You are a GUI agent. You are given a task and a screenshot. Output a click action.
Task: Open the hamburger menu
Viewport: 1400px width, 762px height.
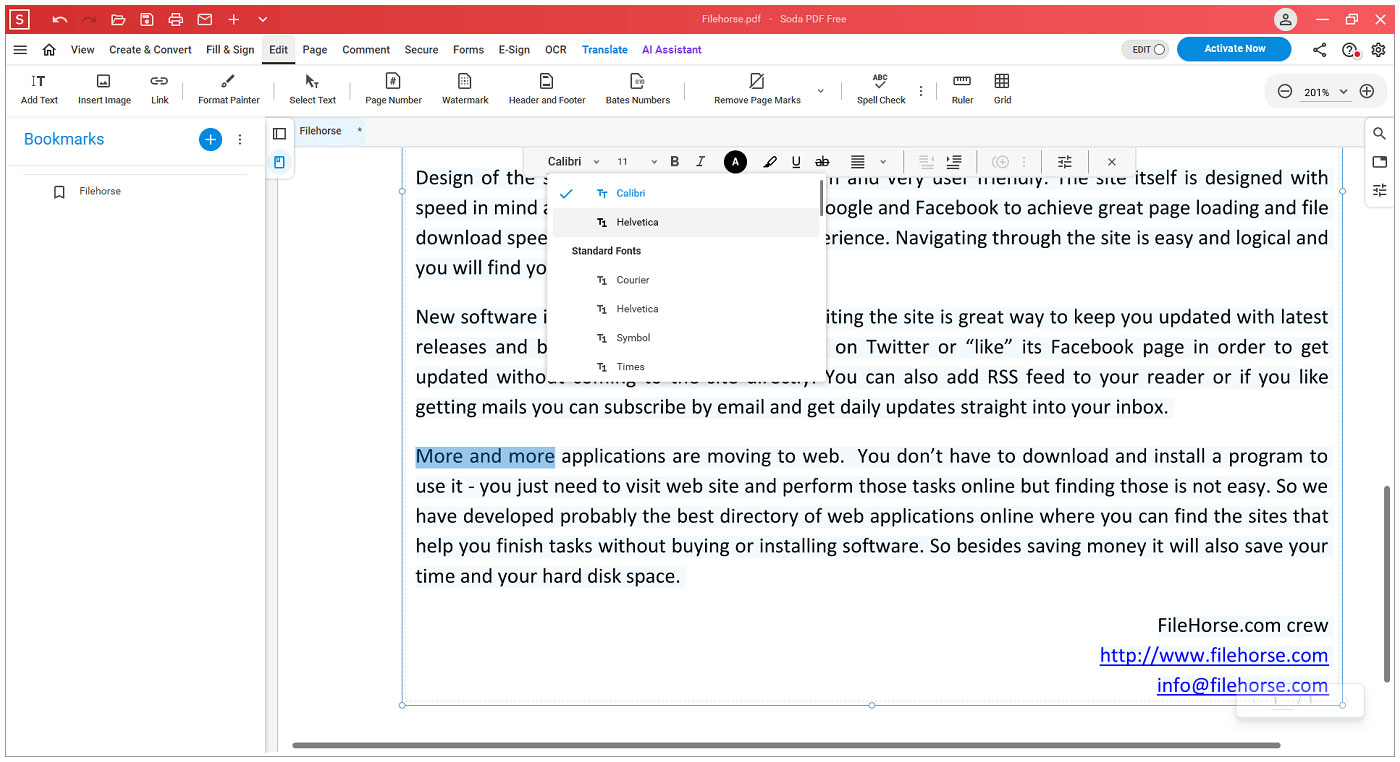(x=20, y=49)
